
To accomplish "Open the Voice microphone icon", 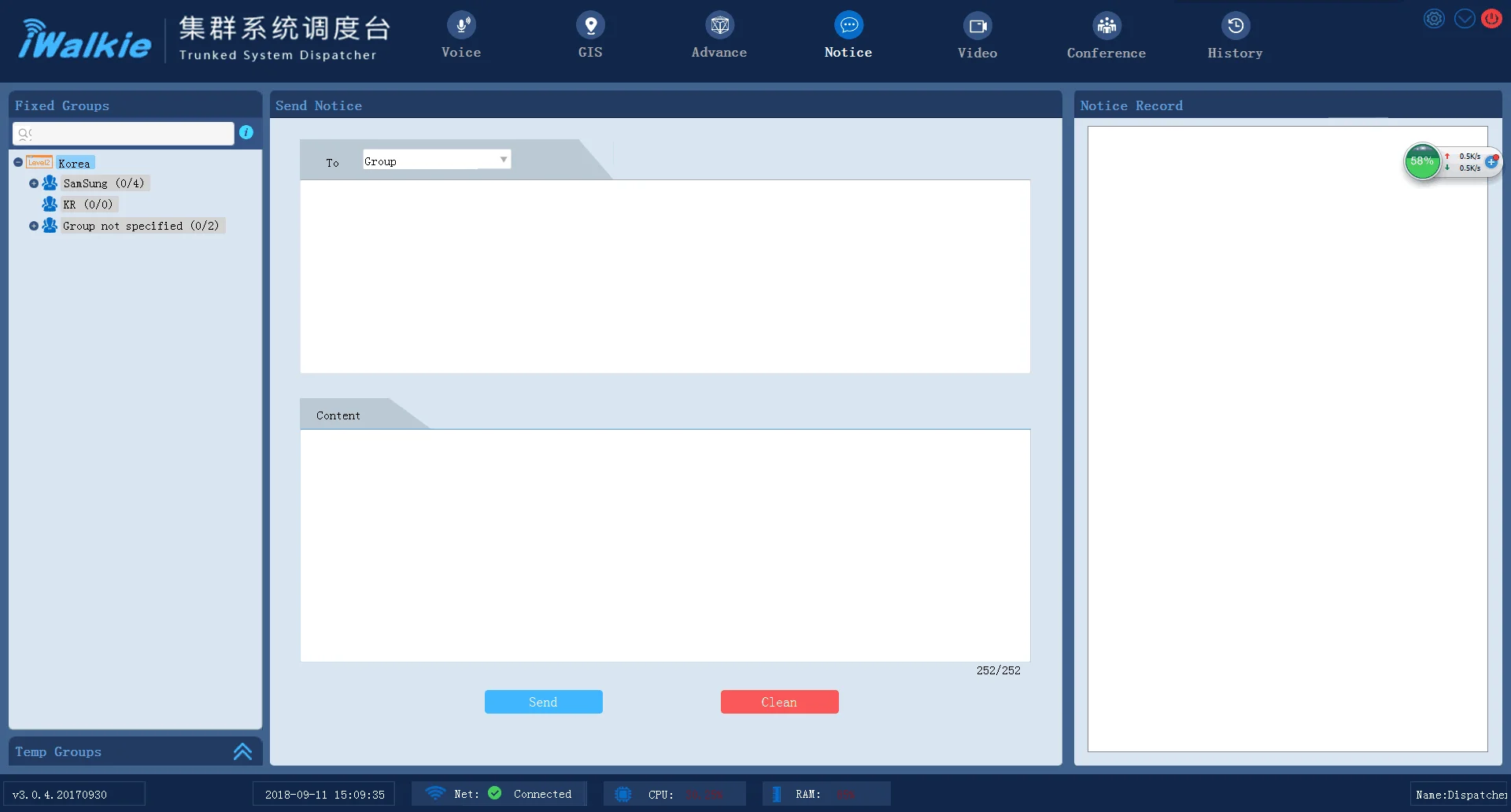I will tap(461, 26).
